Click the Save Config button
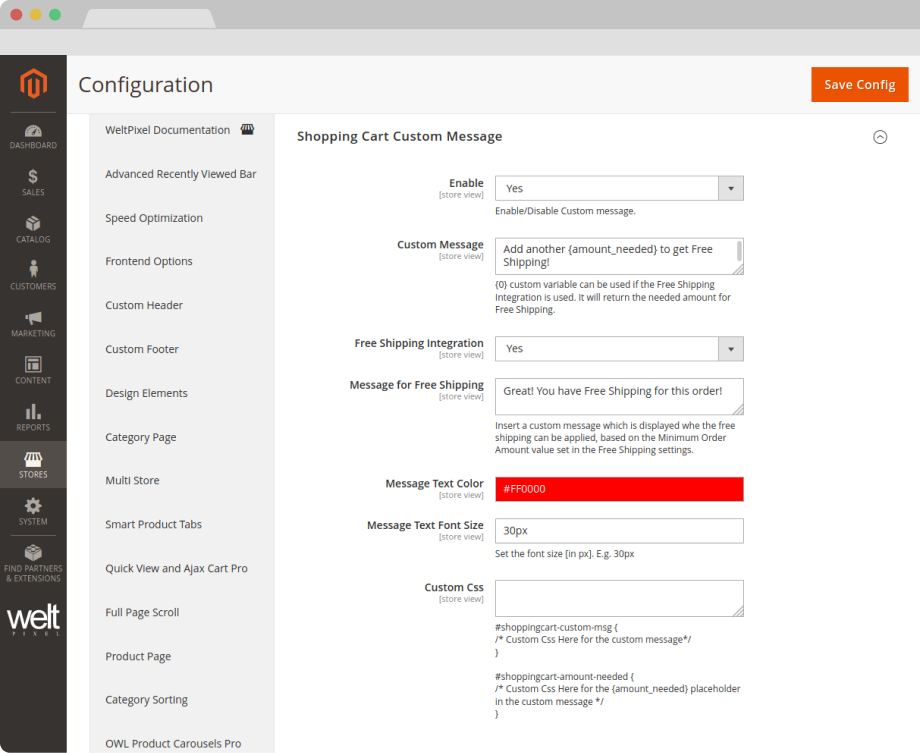This screenshot has height=753, width=920. (x=859, y=85)
